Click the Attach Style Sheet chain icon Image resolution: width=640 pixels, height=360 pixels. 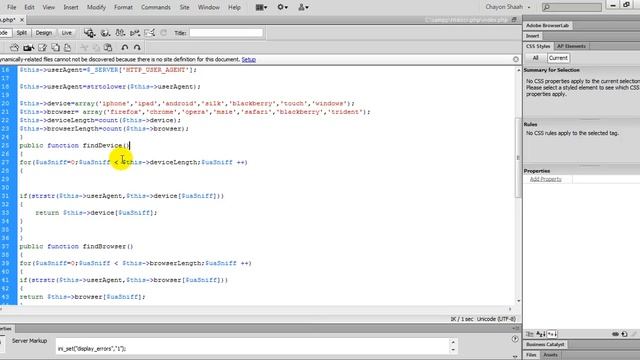tap(615, 334)
